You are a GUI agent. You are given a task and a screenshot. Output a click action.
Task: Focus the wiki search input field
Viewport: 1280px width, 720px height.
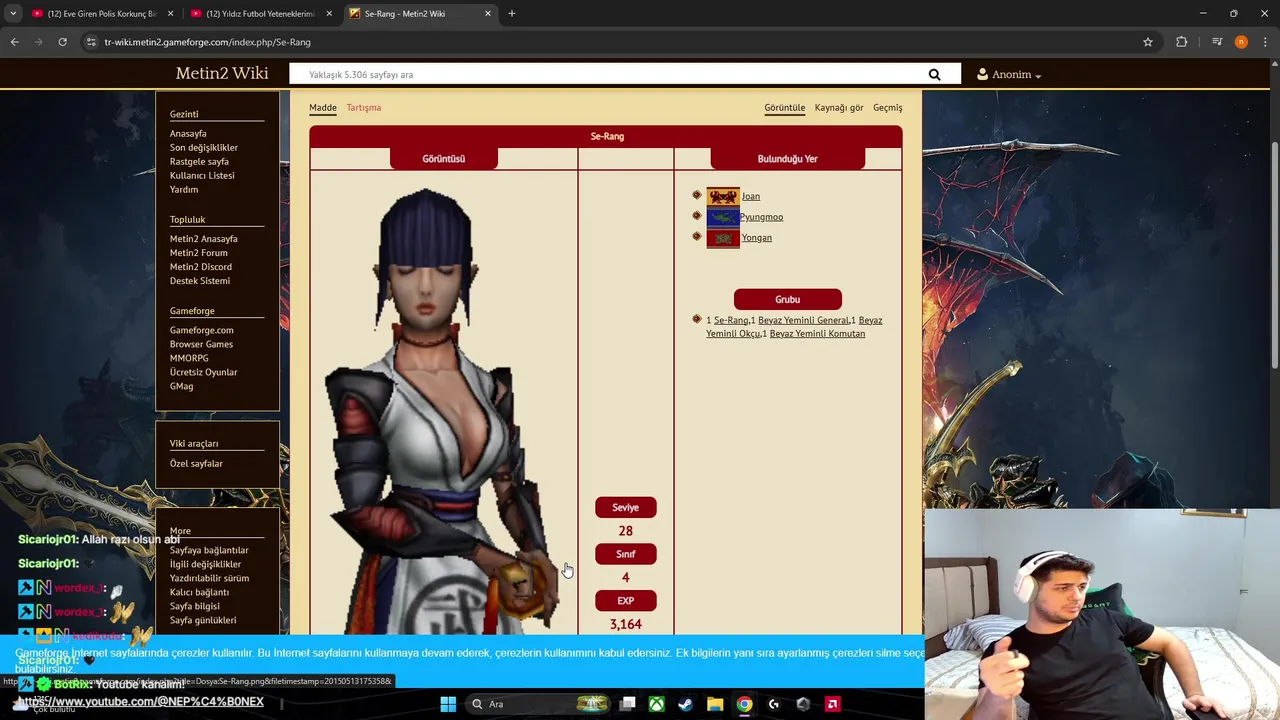[x=610, y=74]
